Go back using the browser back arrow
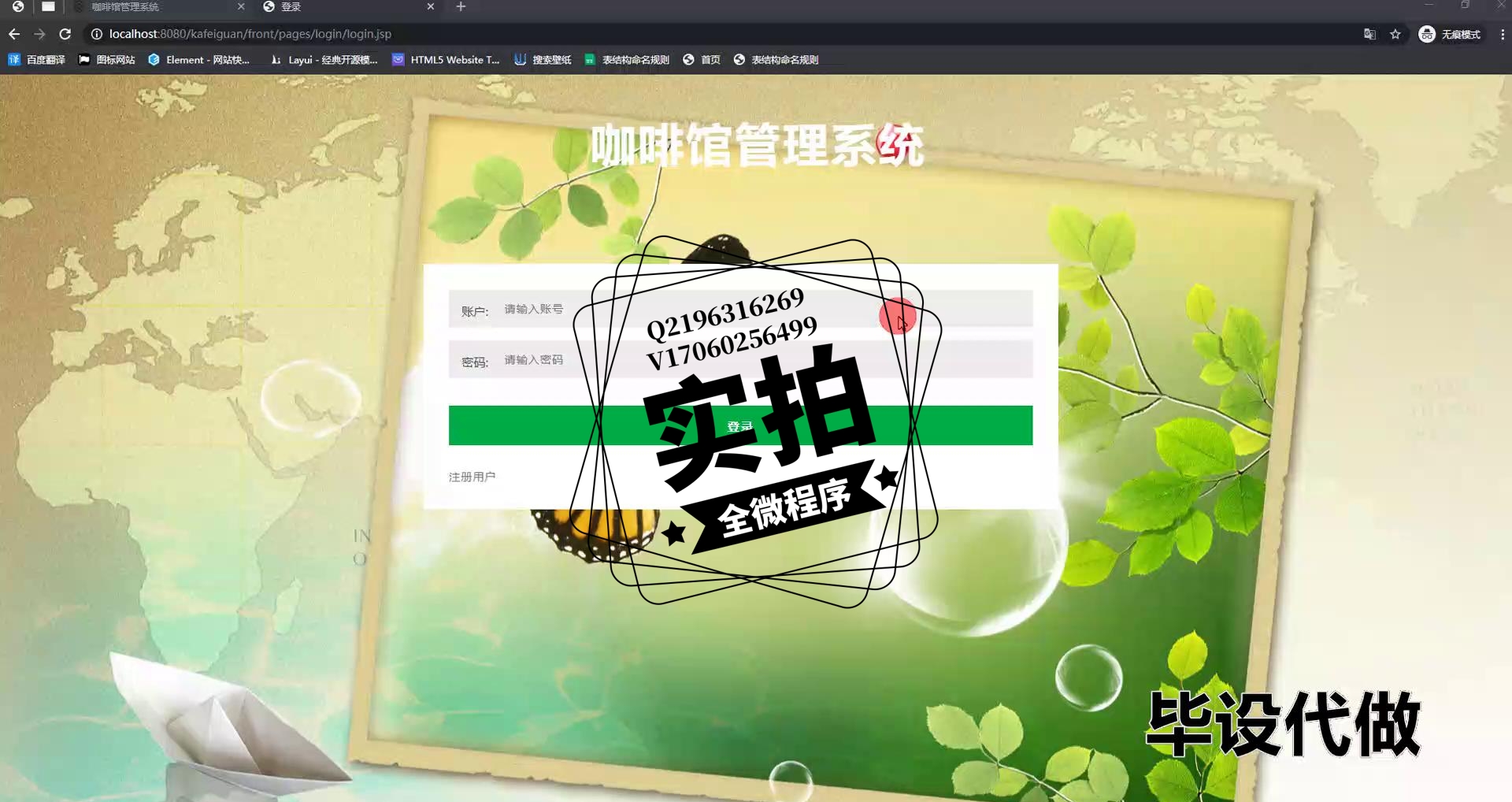 pyautogui.click(x=14, y=34)
